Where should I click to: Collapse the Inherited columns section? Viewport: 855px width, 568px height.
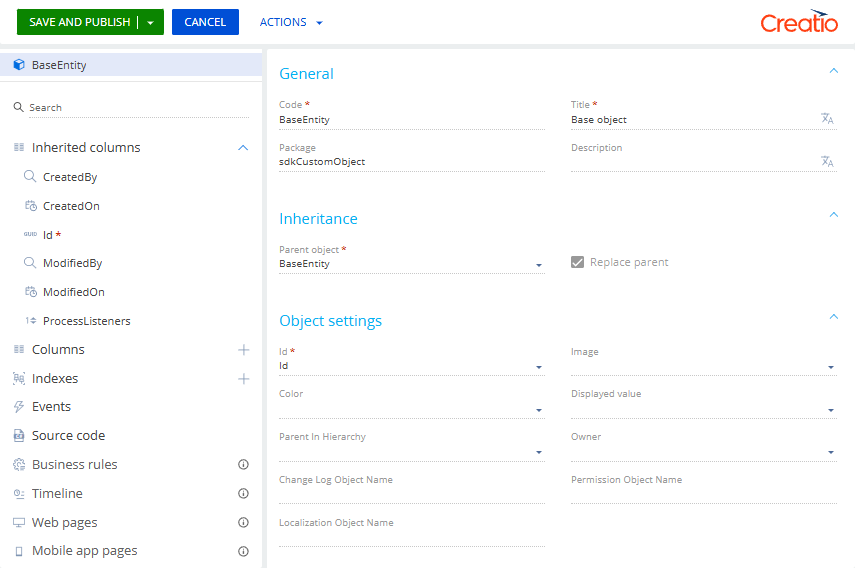(x=243, y=148)
